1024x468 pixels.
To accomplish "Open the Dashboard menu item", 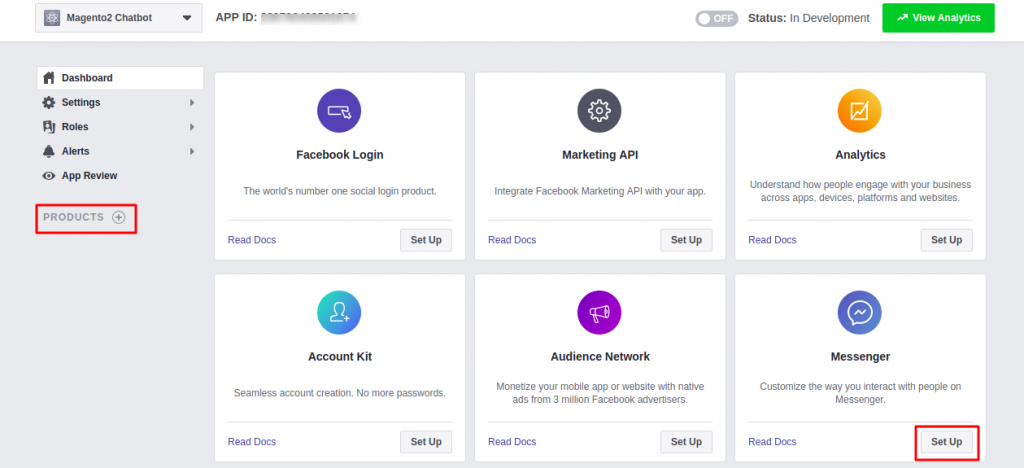I will (x=120, y=78).
